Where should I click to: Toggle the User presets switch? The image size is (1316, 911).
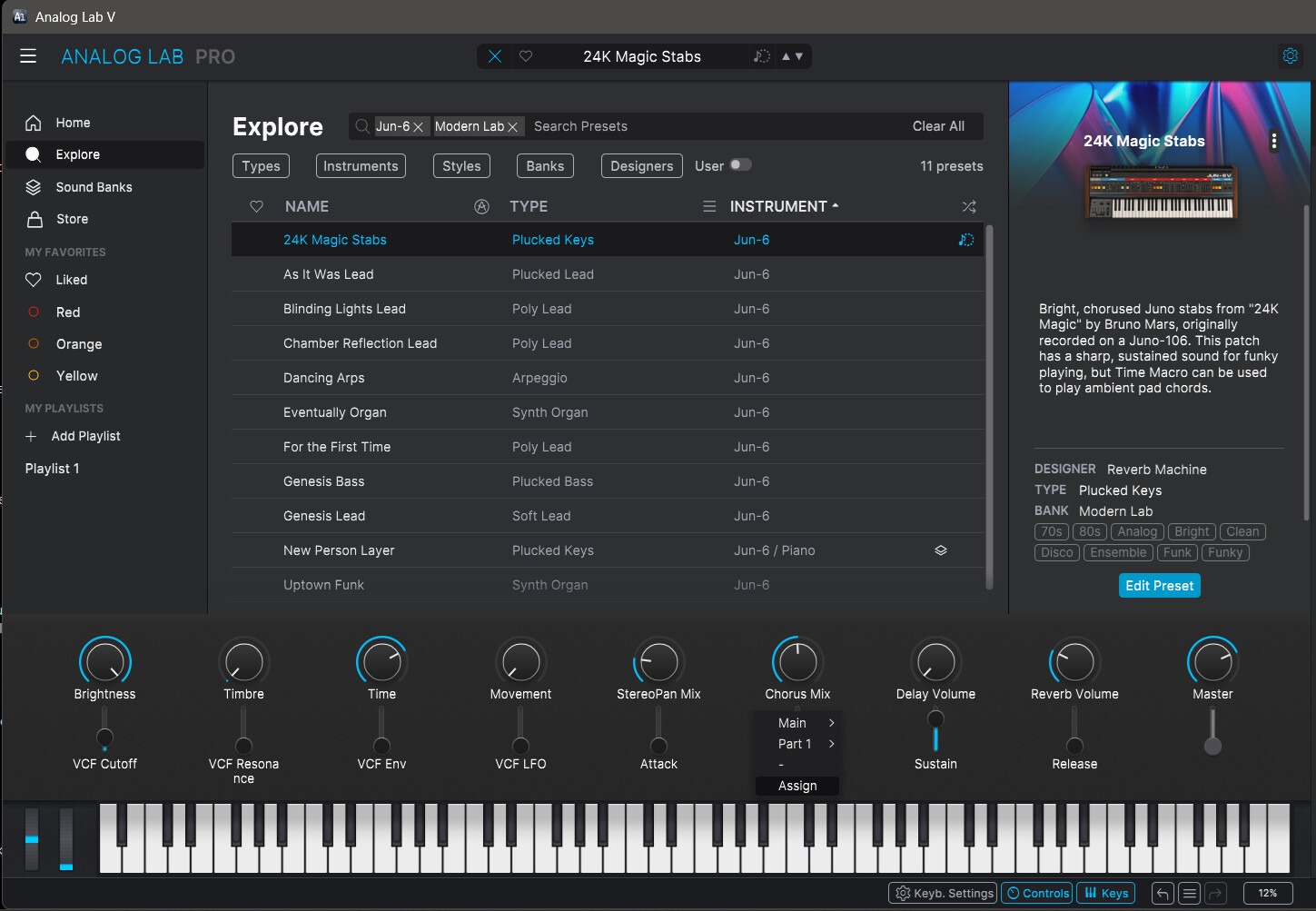coord(740,165)
